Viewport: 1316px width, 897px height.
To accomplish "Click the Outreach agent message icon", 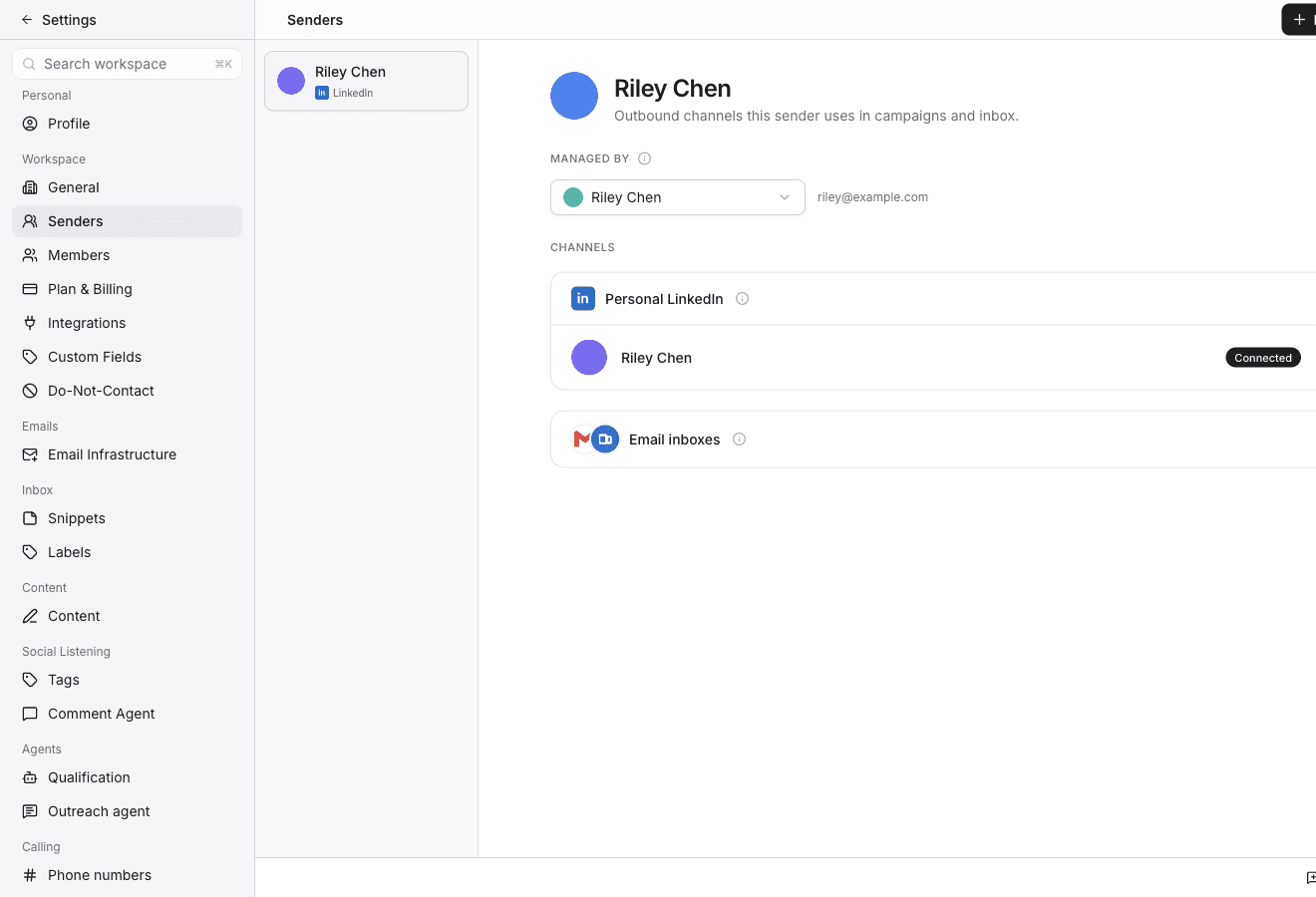I will point(30,811).
